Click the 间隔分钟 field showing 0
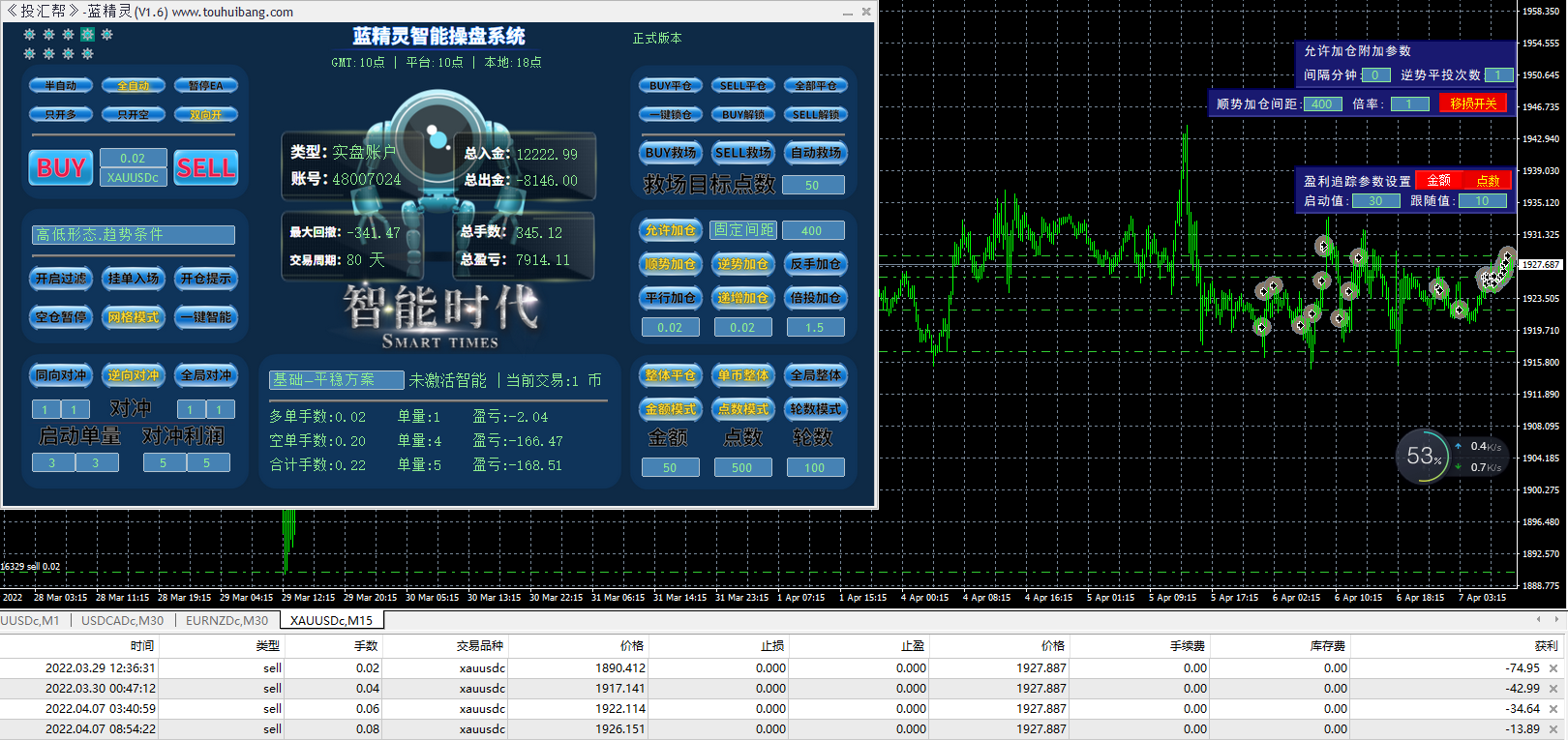 (x=1375, y=75)
